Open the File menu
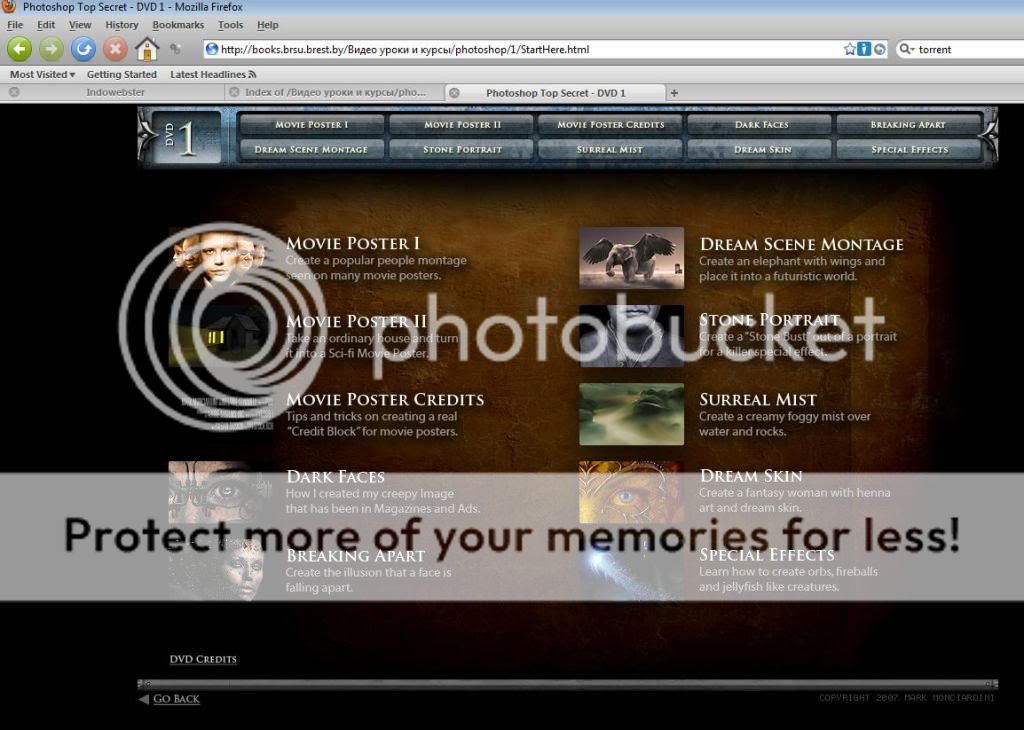 [15, 25]
